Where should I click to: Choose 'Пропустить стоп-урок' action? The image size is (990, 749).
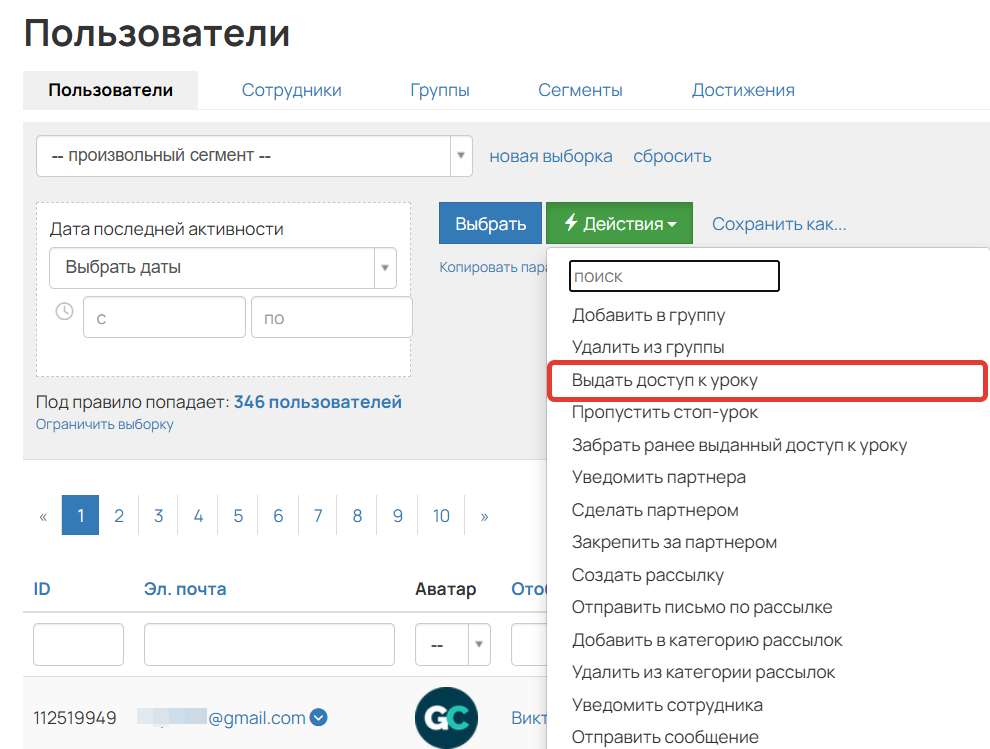664,412
